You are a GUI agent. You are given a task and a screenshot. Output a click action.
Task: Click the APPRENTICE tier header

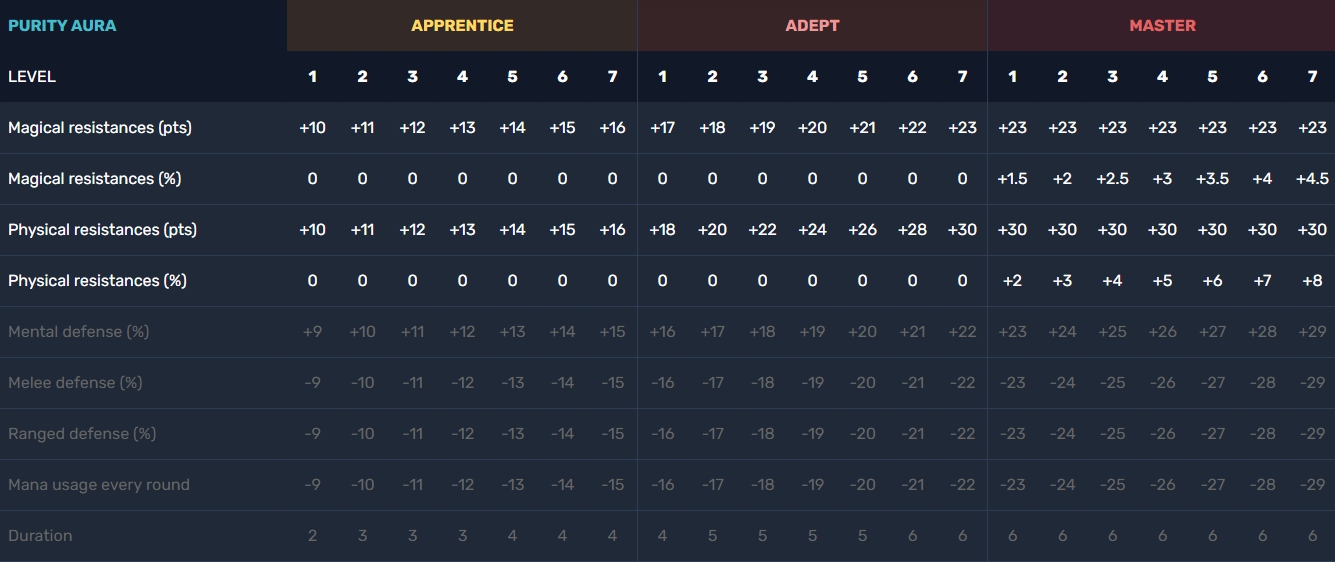pos(462,26)
